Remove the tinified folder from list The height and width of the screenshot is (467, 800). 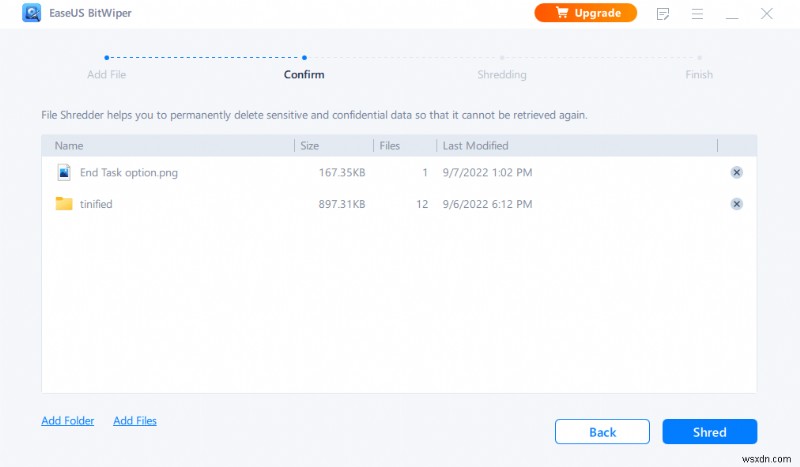tap(737, 204)
